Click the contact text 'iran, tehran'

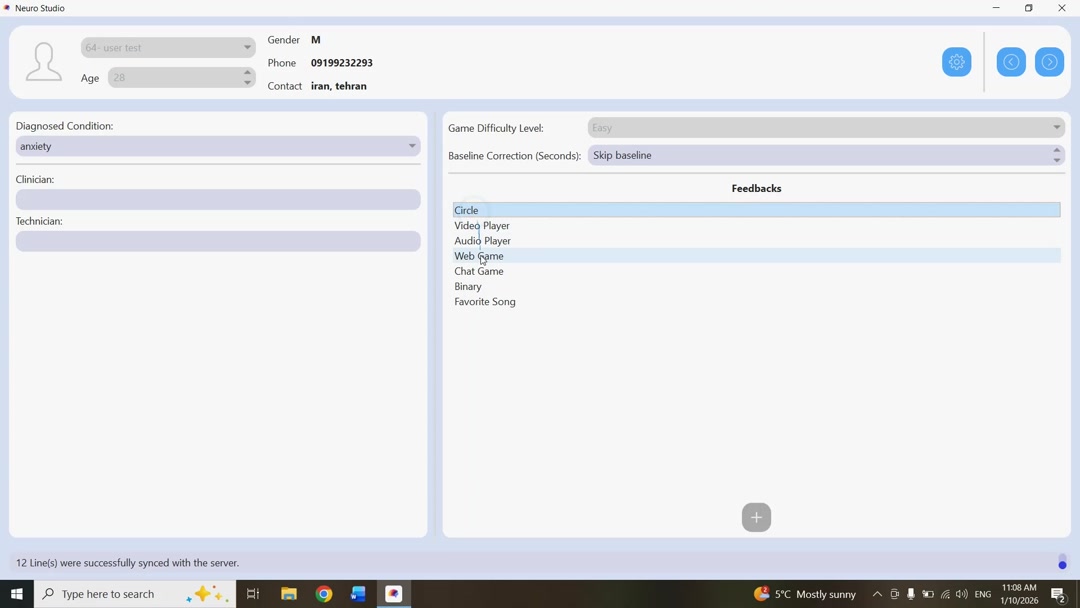[338, 86]
